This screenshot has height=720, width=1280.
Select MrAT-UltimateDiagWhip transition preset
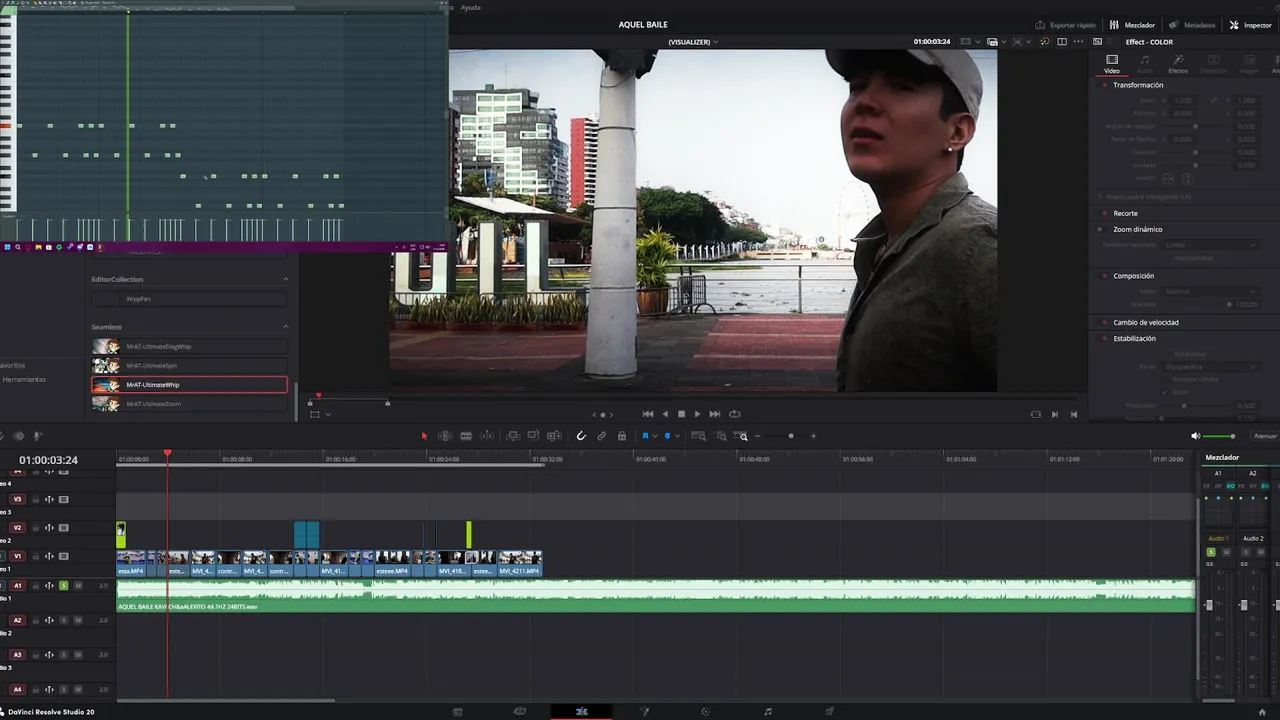(189, 346)
